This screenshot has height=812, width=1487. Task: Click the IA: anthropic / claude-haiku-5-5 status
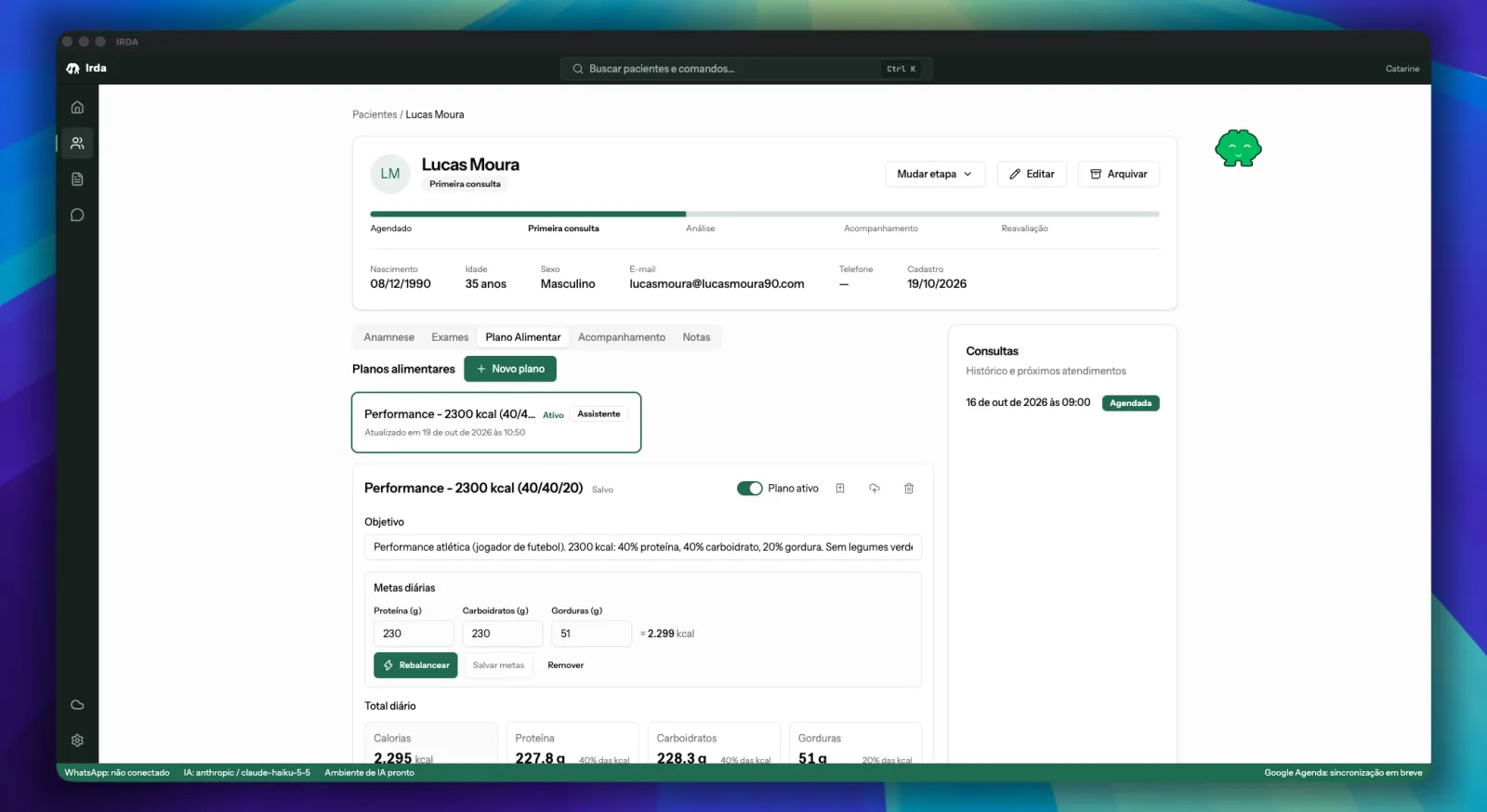click(247, 773)
